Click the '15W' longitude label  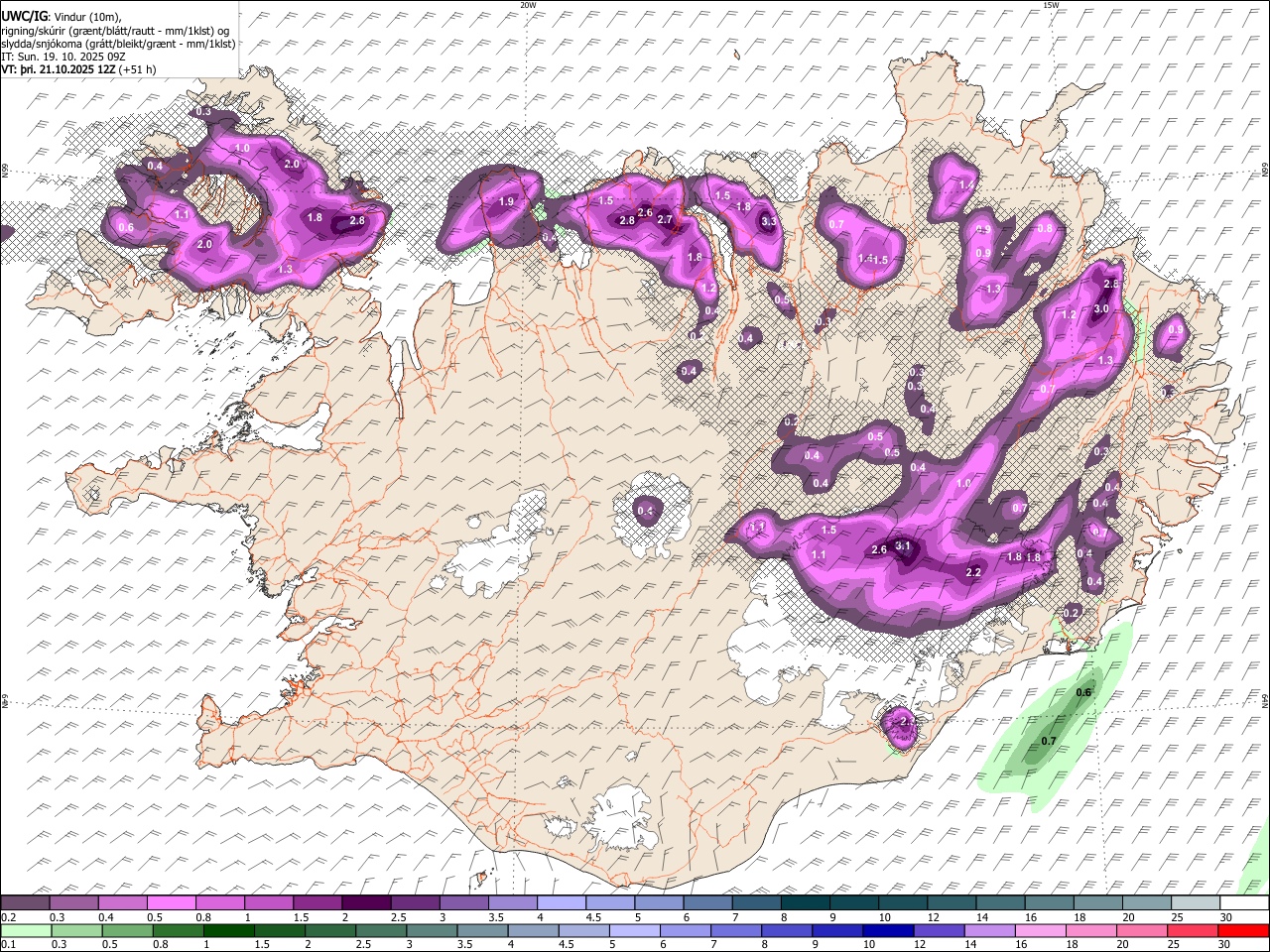(x=1051, y=5)
